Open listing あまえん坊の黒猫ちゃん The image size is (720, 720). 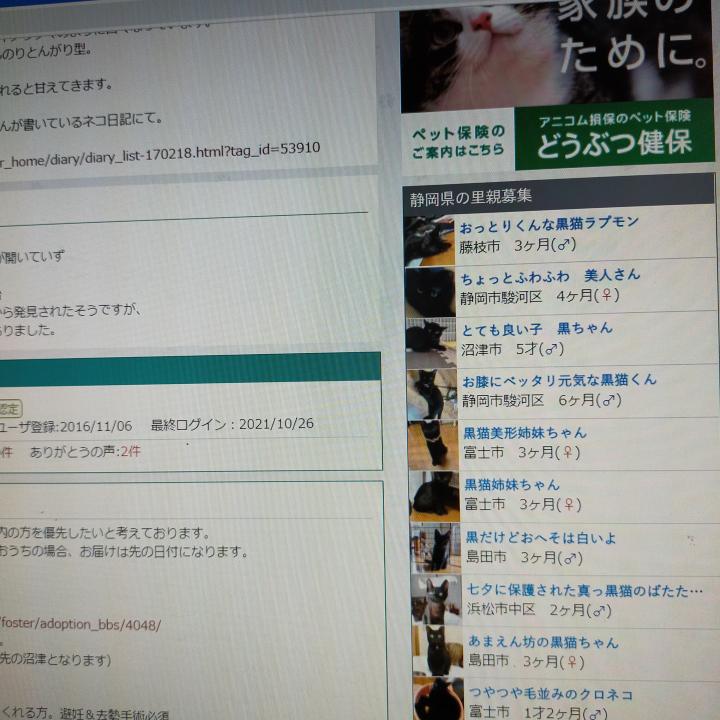click(543, 642)
